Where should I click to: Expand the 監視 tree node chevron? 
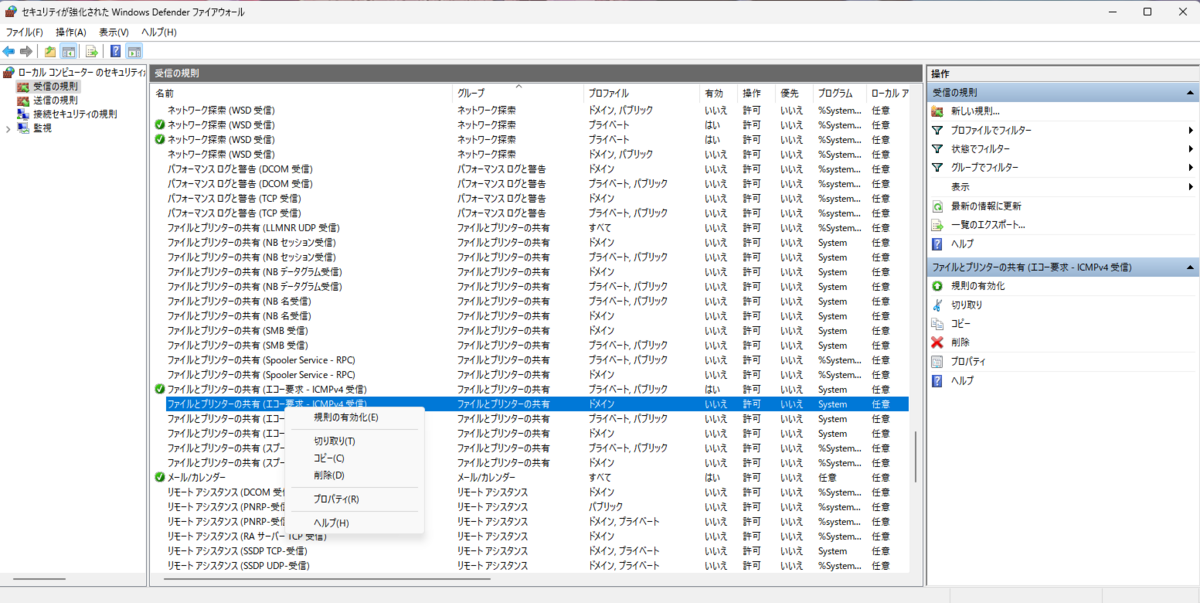(x=9, y=128)
